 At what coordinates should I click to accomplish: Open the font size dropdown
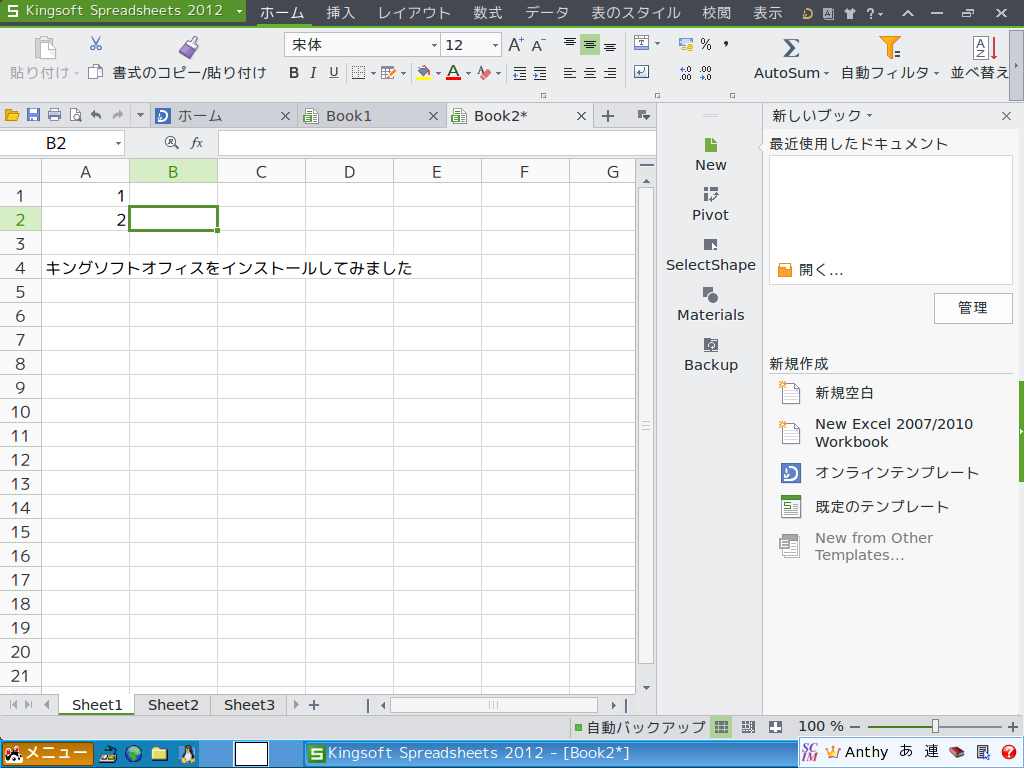pyautogui.click(x=496, y=46)
